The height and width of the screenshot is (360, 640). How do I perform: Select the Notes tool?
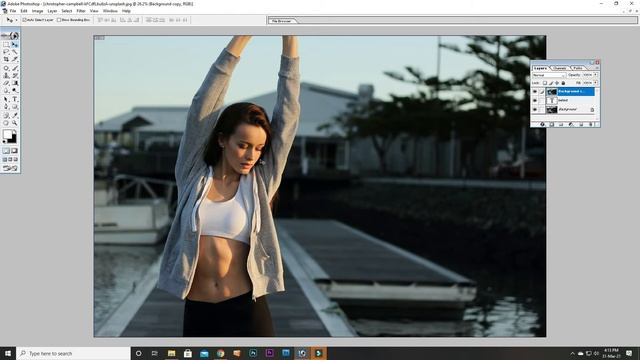(x=6, y=115)
